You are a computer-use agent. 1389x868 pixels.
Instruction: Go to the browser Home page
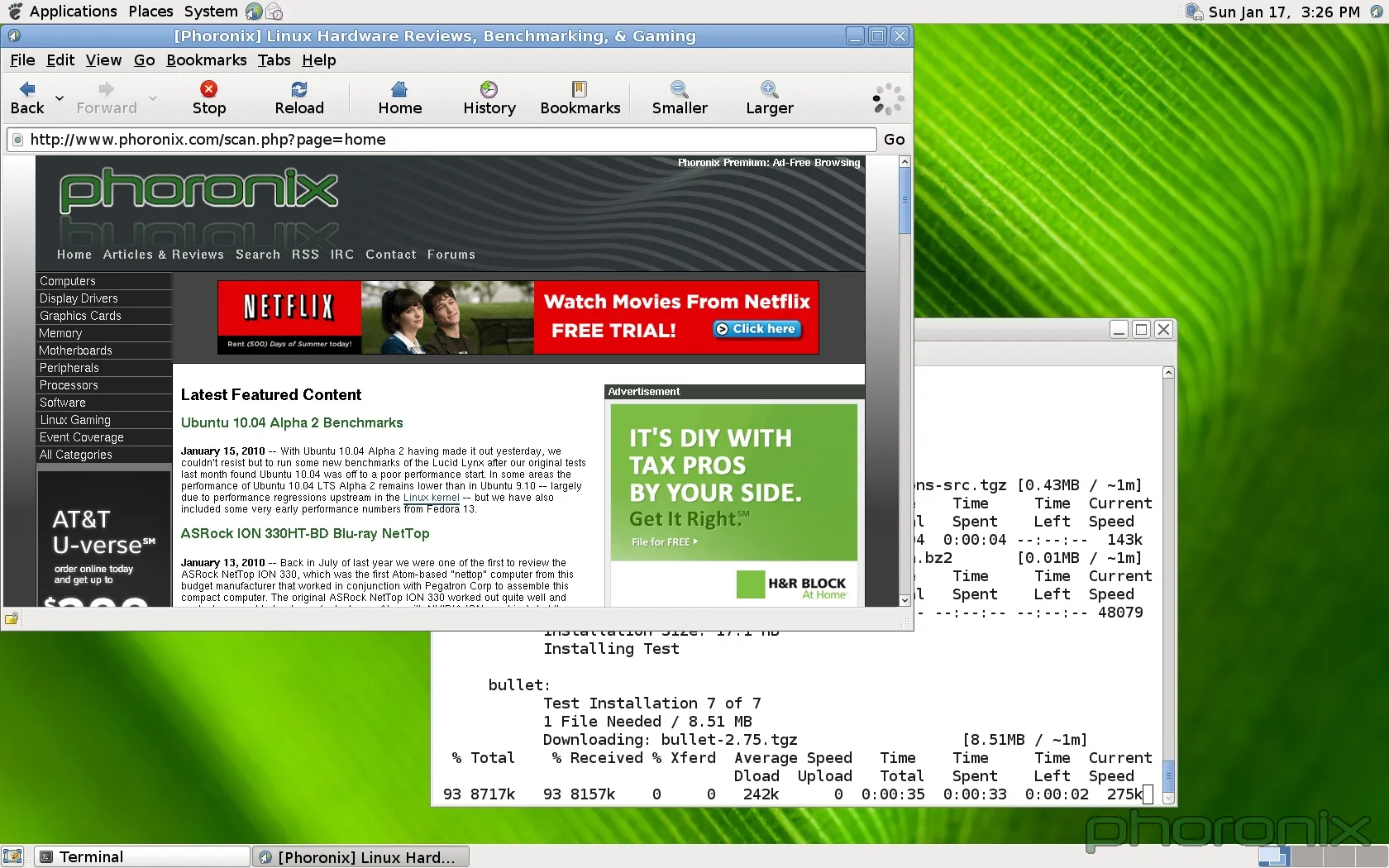point(400,98)
